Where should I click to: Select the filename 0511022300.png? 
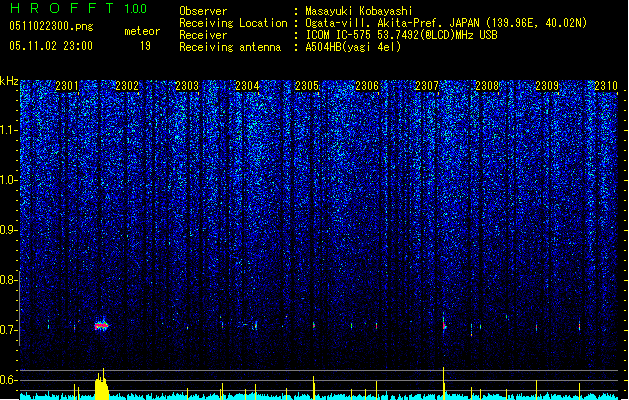[x=51, y=26]
